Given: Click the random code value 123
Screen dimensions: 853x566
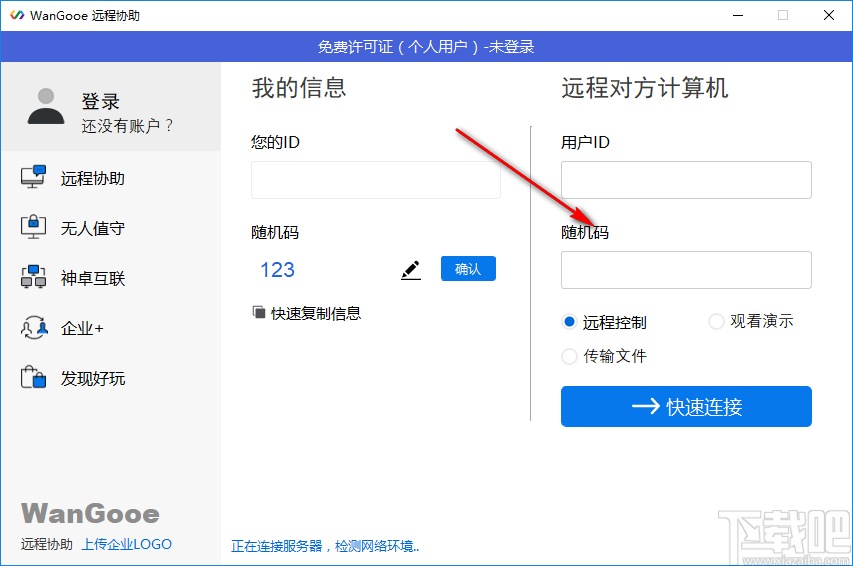Looking at the screenshot, I should (x=277, y=270).
